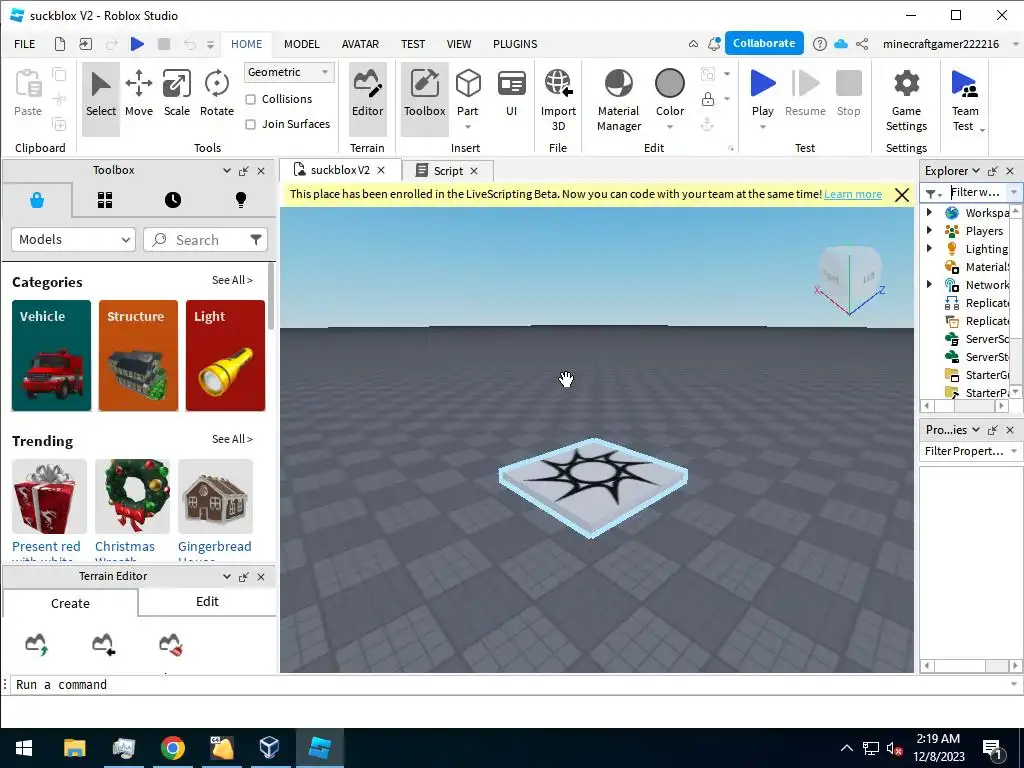
Task: Click the Color tool circle
Action: click(669, 84)
